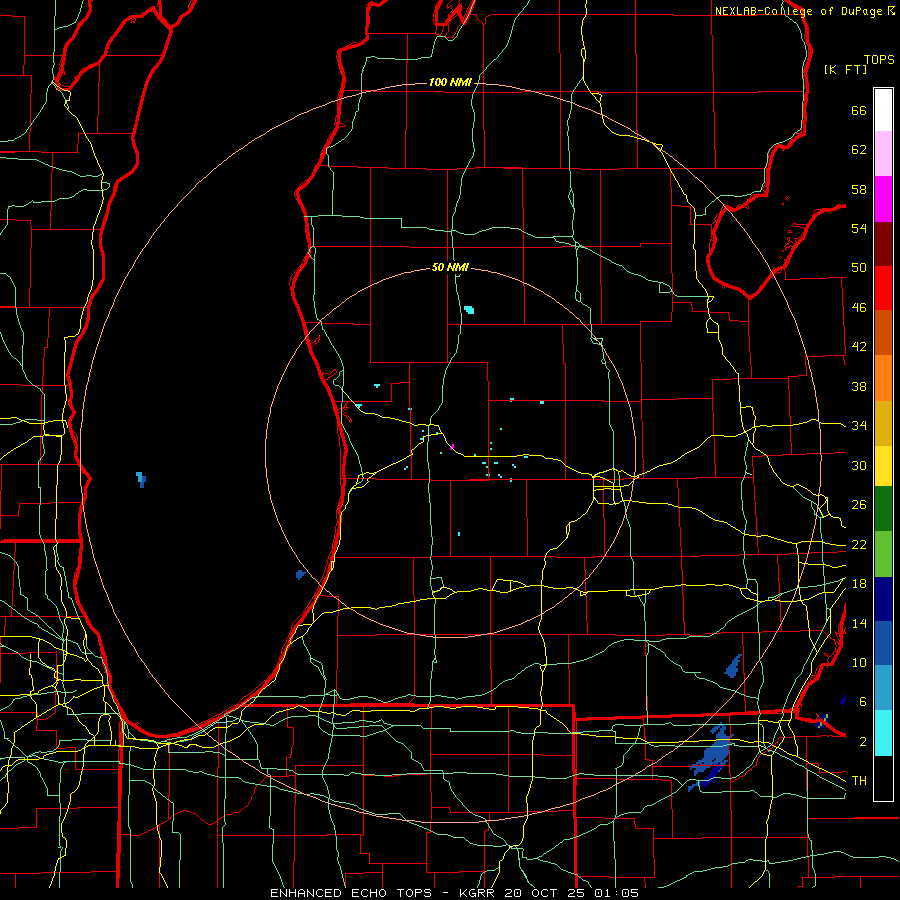Click the legend value "38"
The height and width of the screenshot is (900, 900).
tap(859, 387)
